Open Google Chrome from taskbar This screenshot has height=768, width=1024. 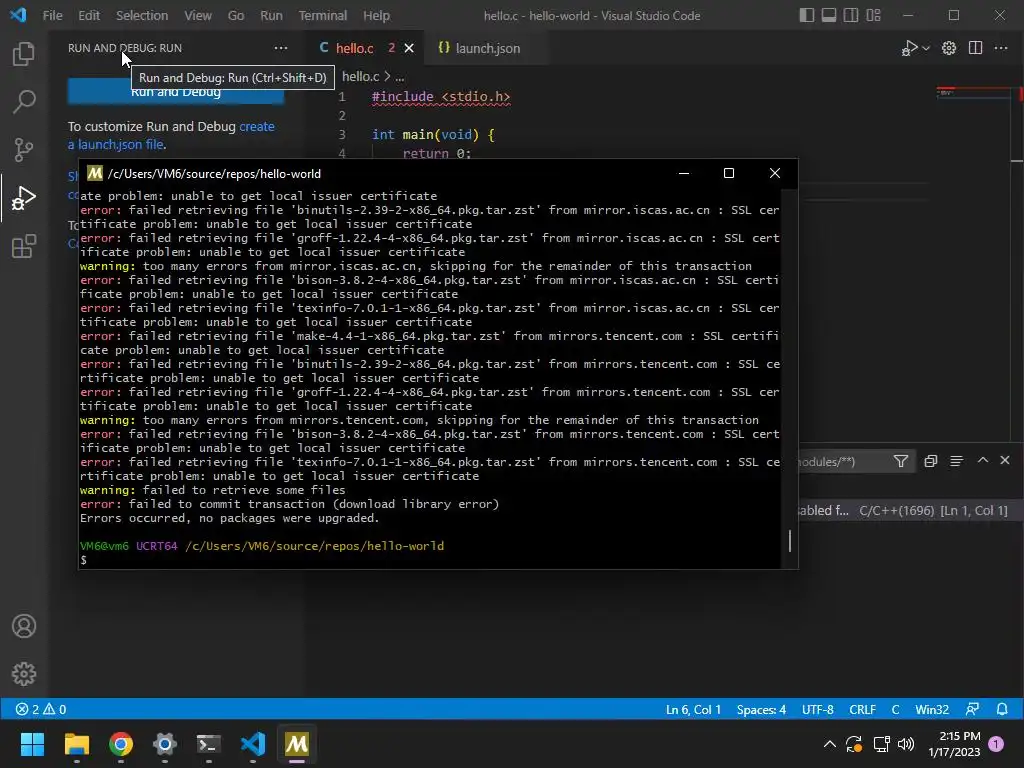(x=121, y=744)
